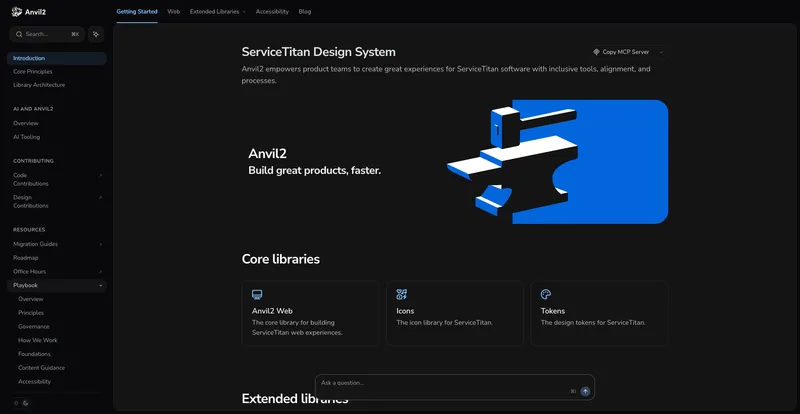Screen dimensions: 800x414
Task: Click the external-link arrow beside Code Contributions
Action: coord(101,175)
